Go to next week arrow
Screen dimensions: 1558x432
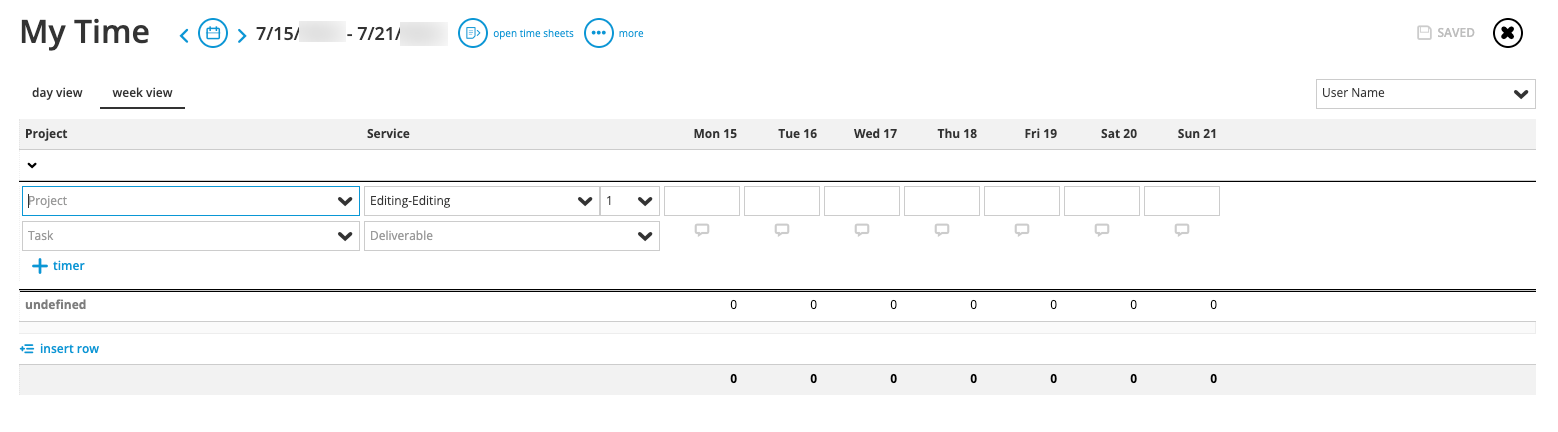(x=242, y=36)
